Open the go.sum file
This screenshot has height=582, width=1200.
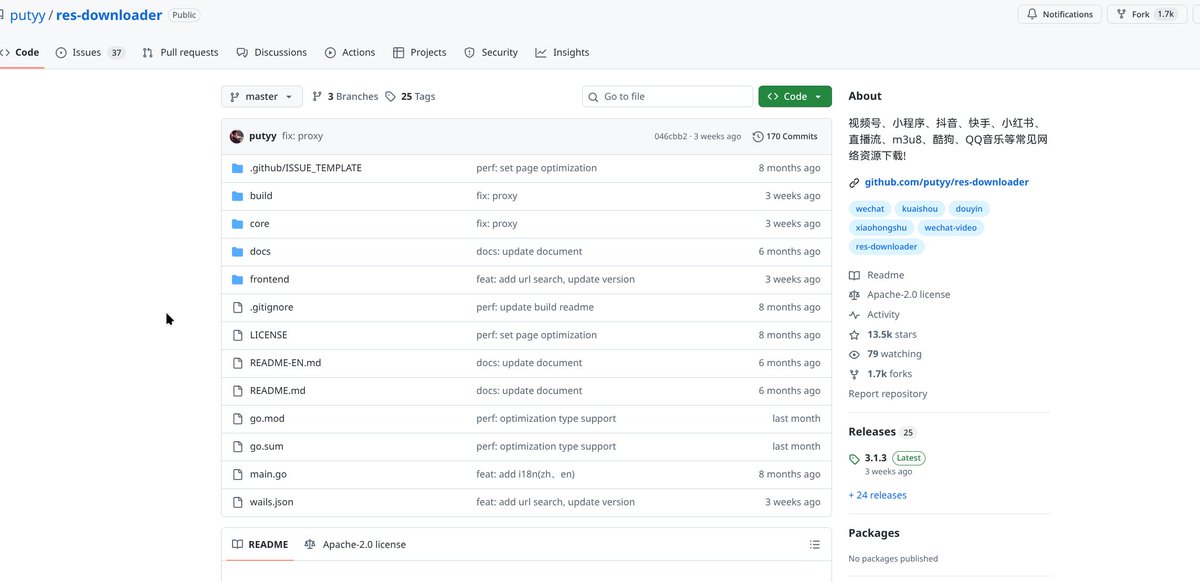coord(267,447)
